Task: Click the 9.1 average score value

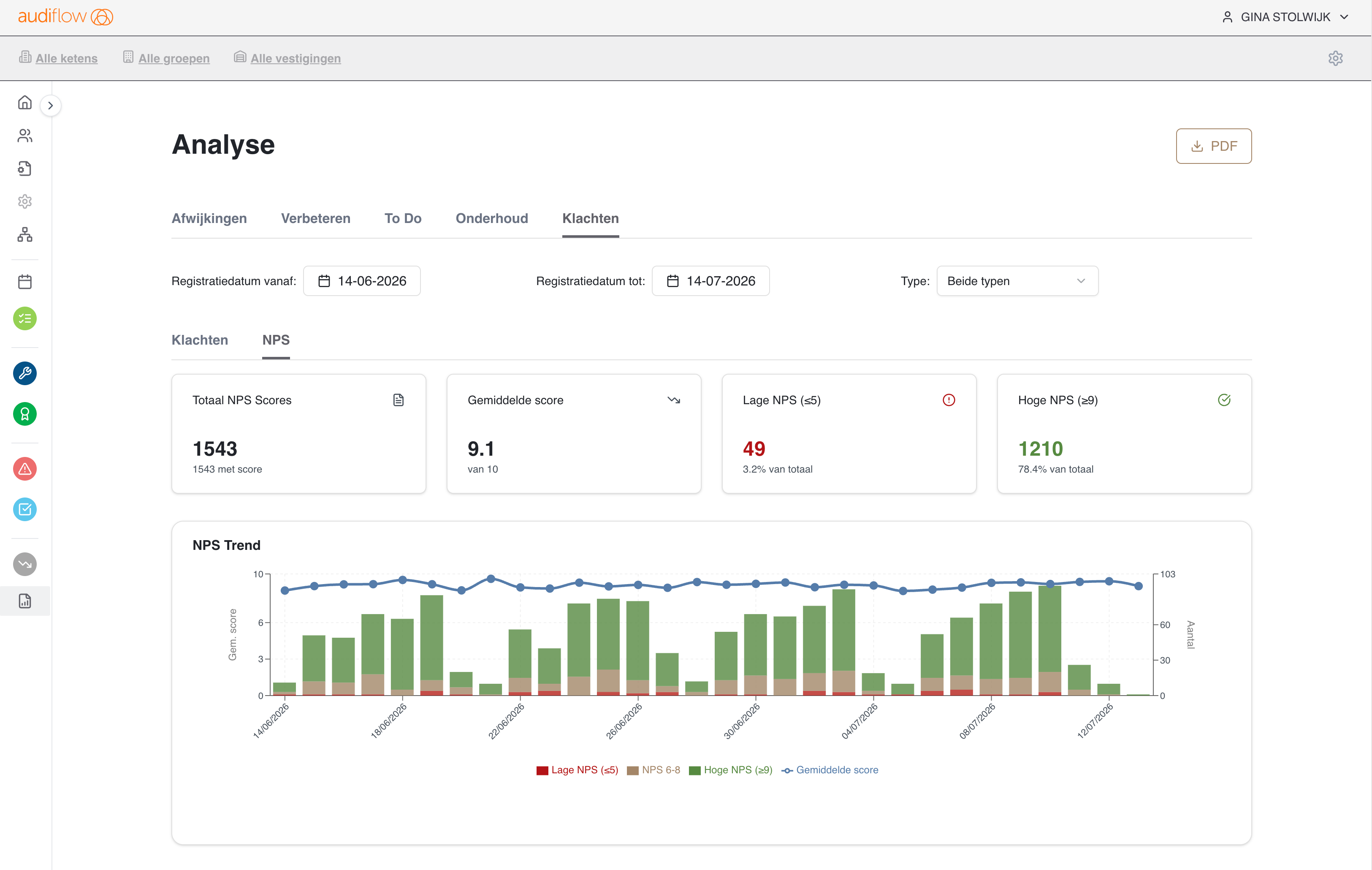Action: (x=481, y=449)
